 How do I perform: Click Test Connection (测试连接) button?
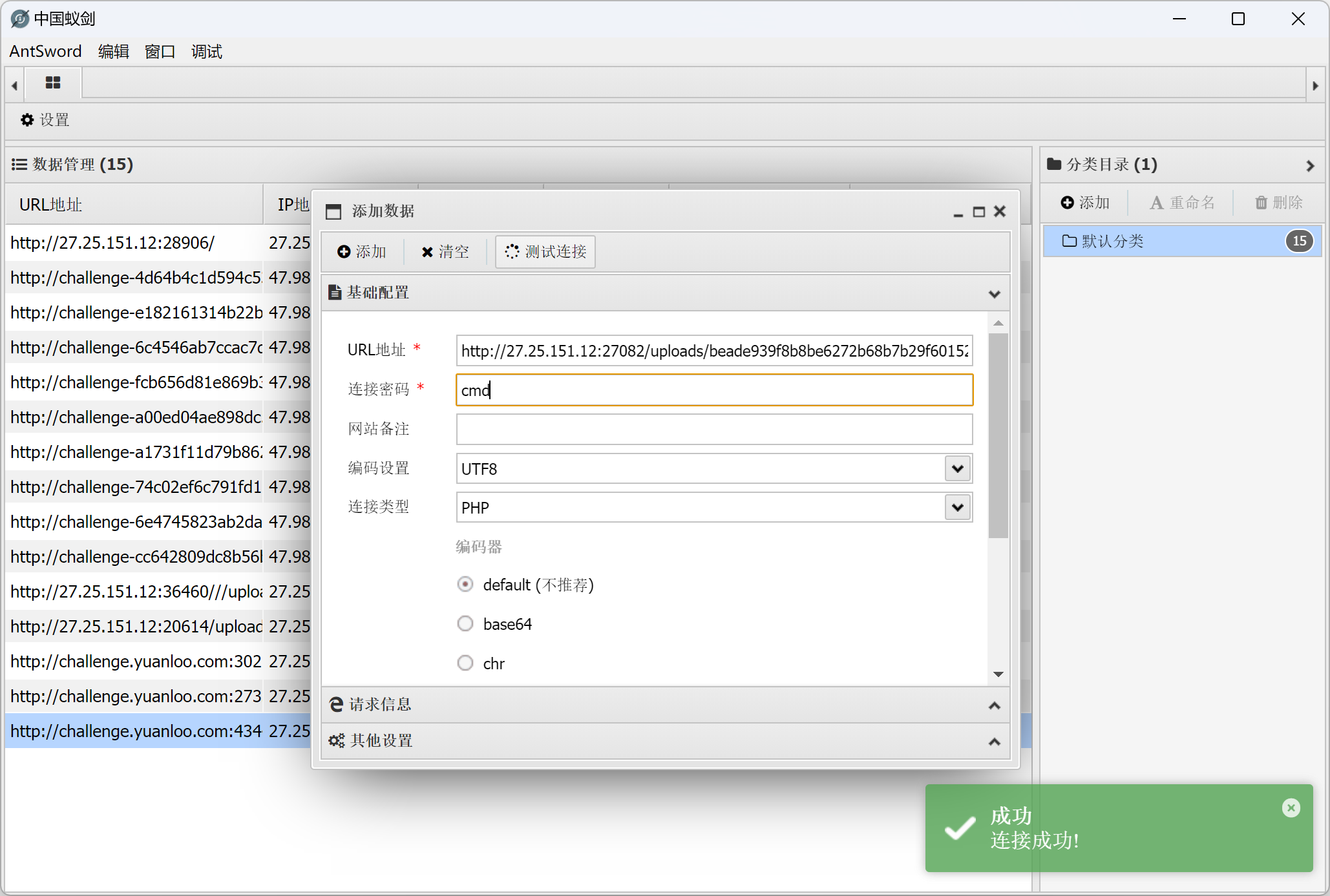coord(545,252)
